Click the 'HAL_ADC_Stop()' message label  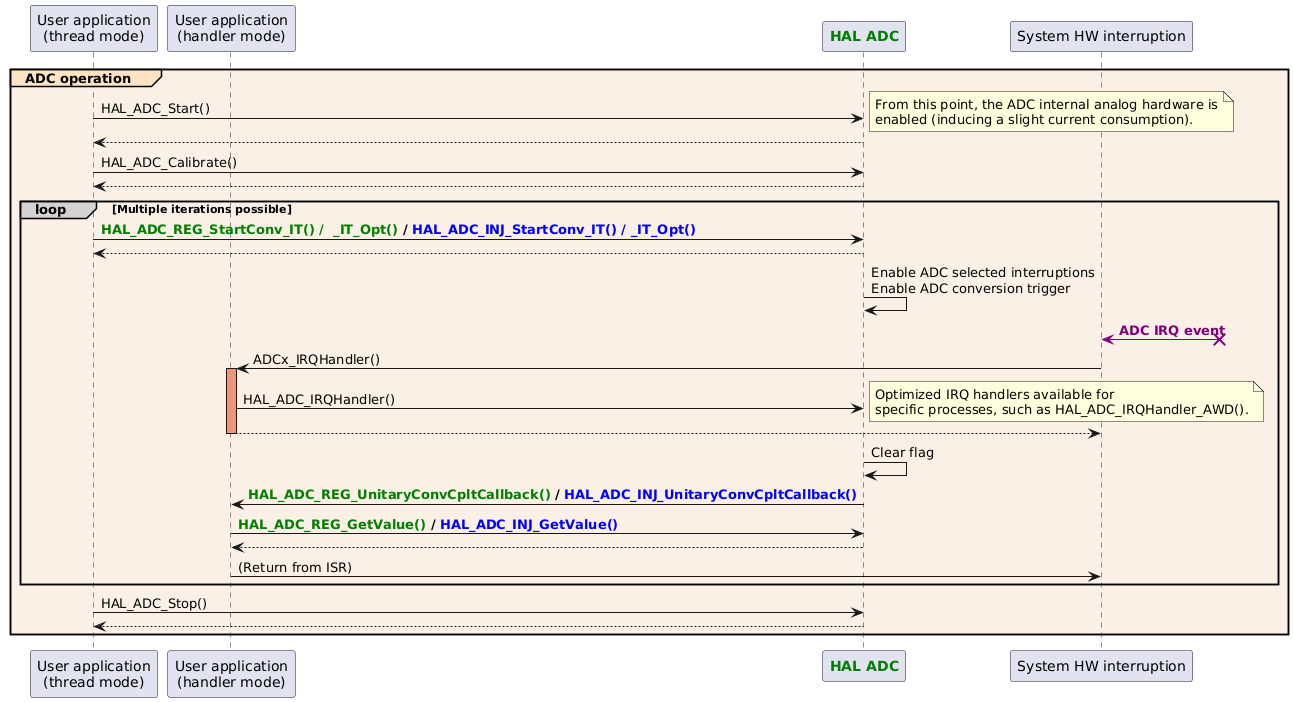(x=154, y=603)
